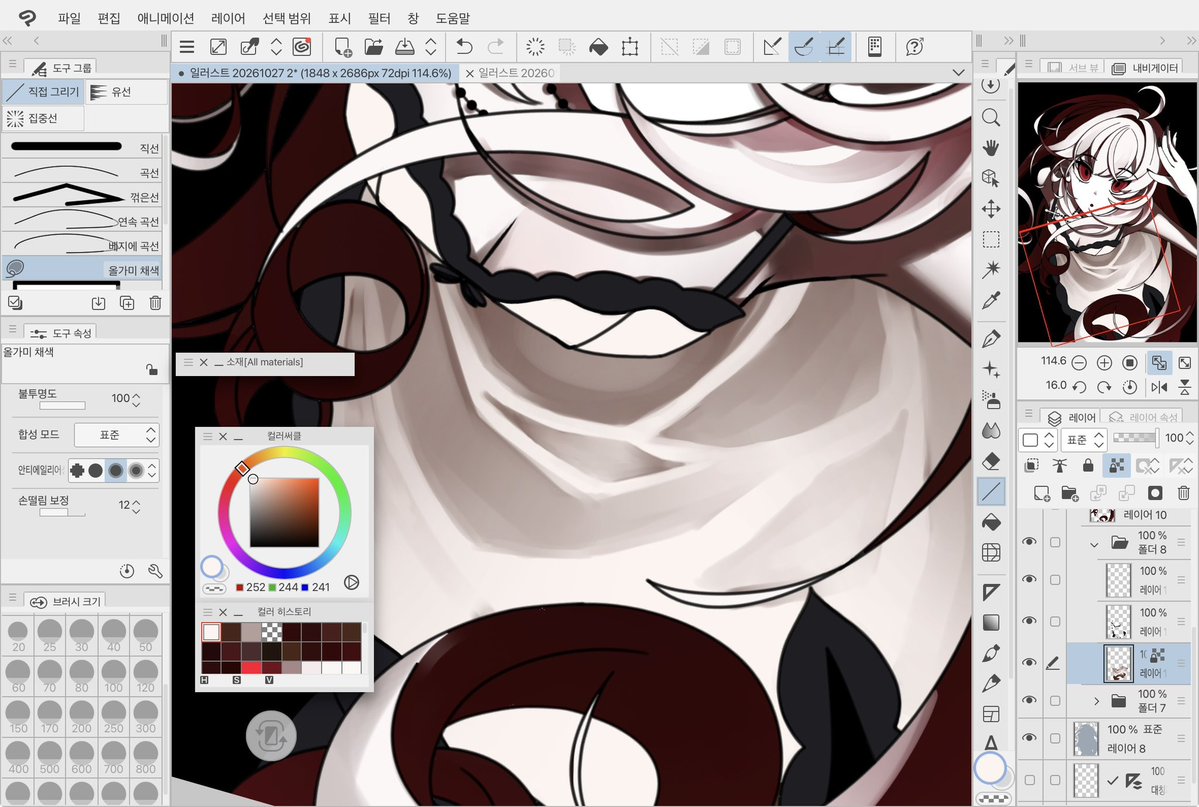This screenshot has height=807, width=1199.
Task: Switch to the 유선 sub tool group
Action: [126, 92]
